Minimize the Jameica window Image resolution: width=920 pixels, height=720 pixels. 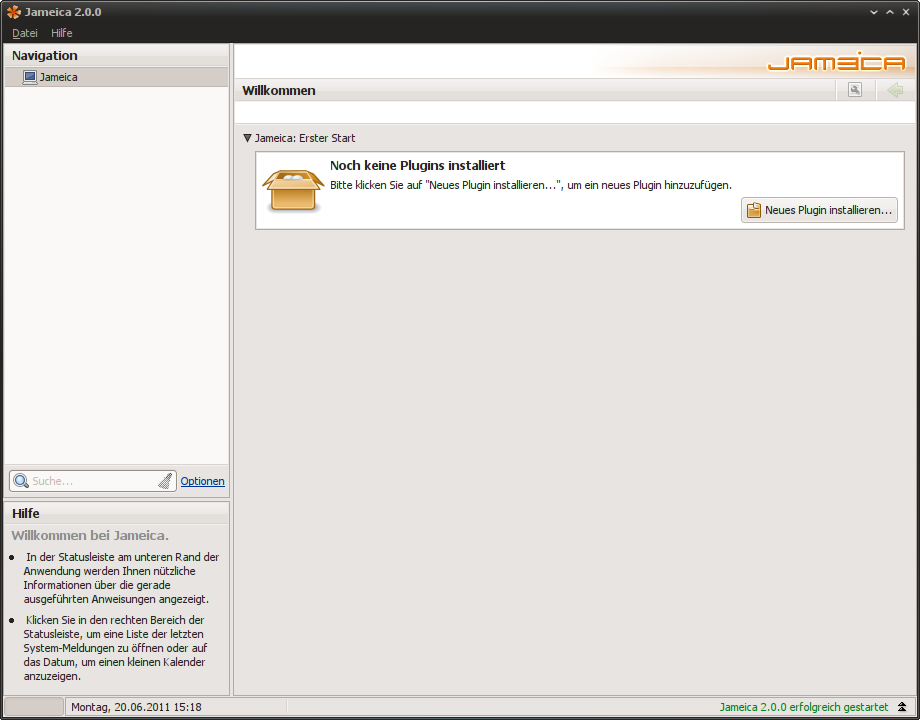(874, 12)
